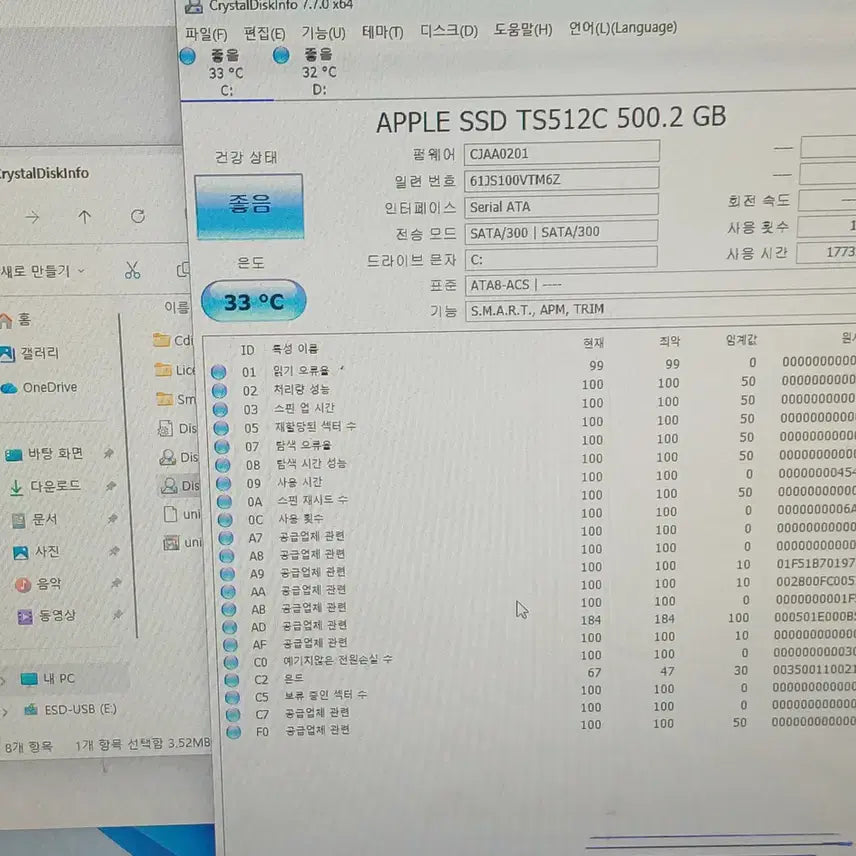The height and width of the screenshot is (856, 856).
Task: Open 동영상 in Explorer sidebar
Action: pyautogui.click(x=47, y=616)
